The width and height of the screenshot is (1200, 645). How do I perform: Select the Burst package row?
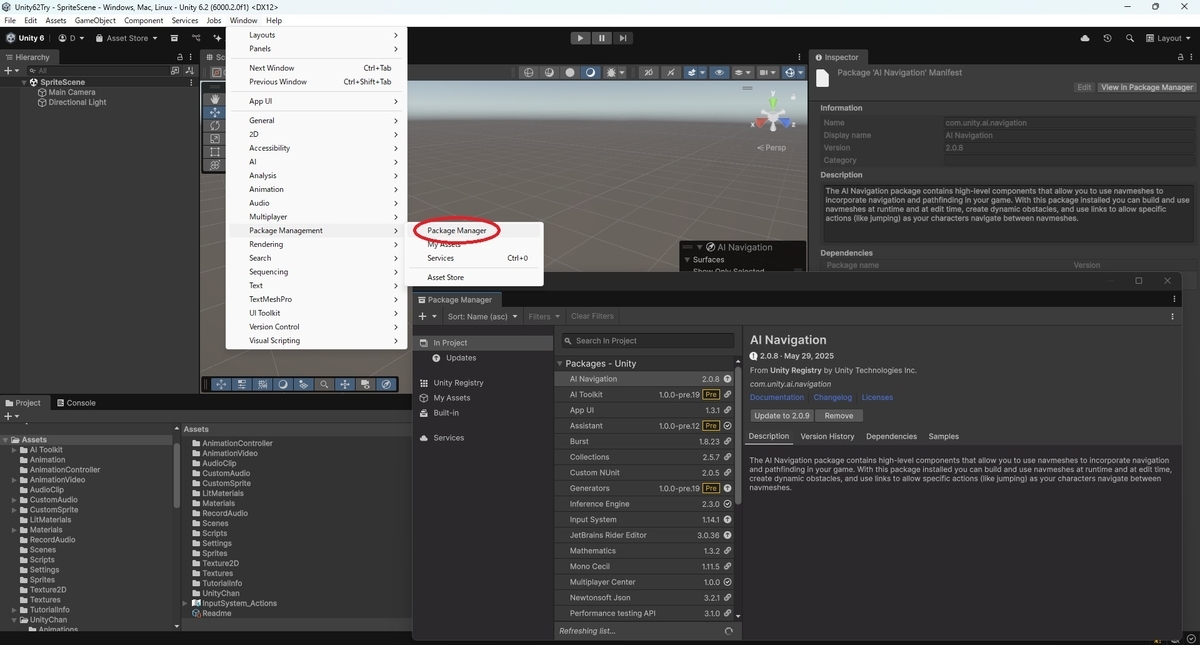(x=645, y=441)
